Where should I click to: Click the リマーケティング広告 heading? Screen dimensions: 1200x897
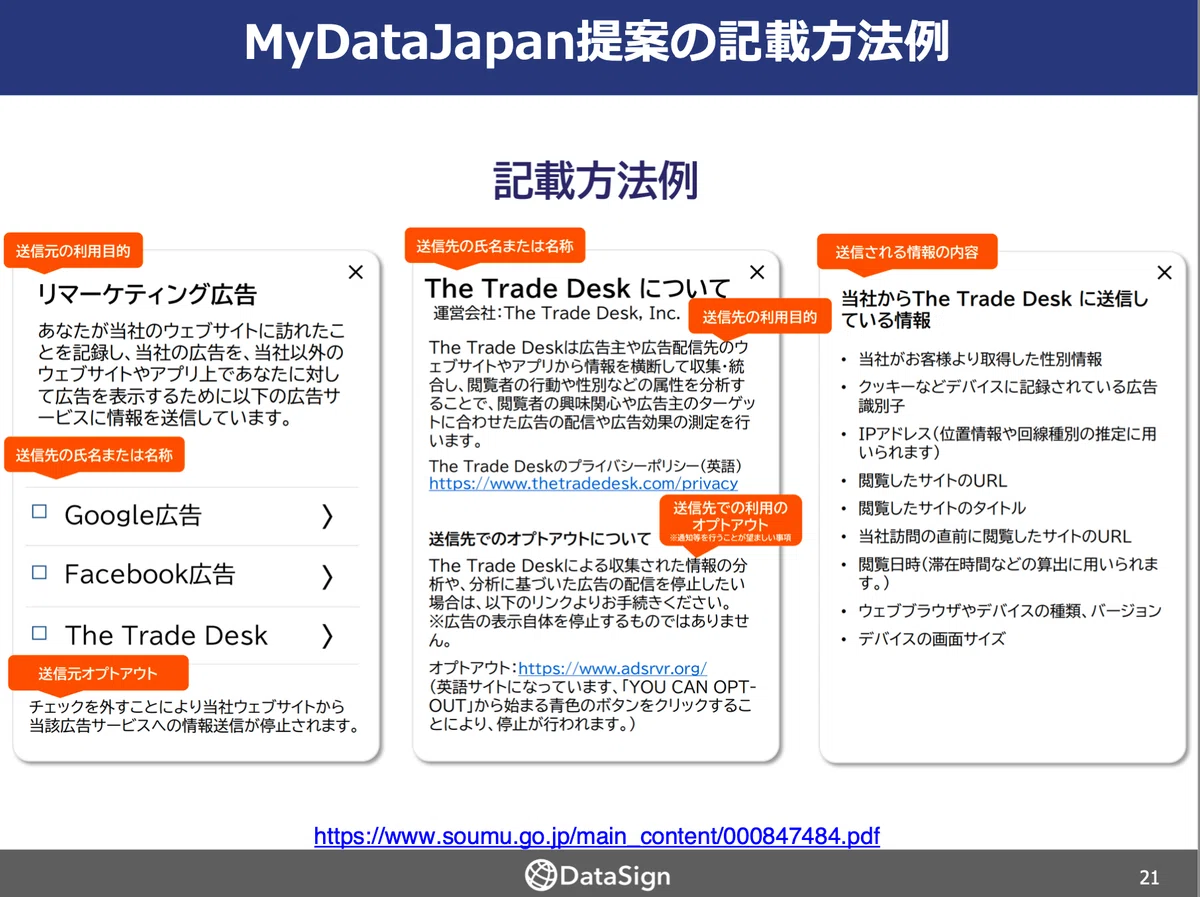pos(147,295)
